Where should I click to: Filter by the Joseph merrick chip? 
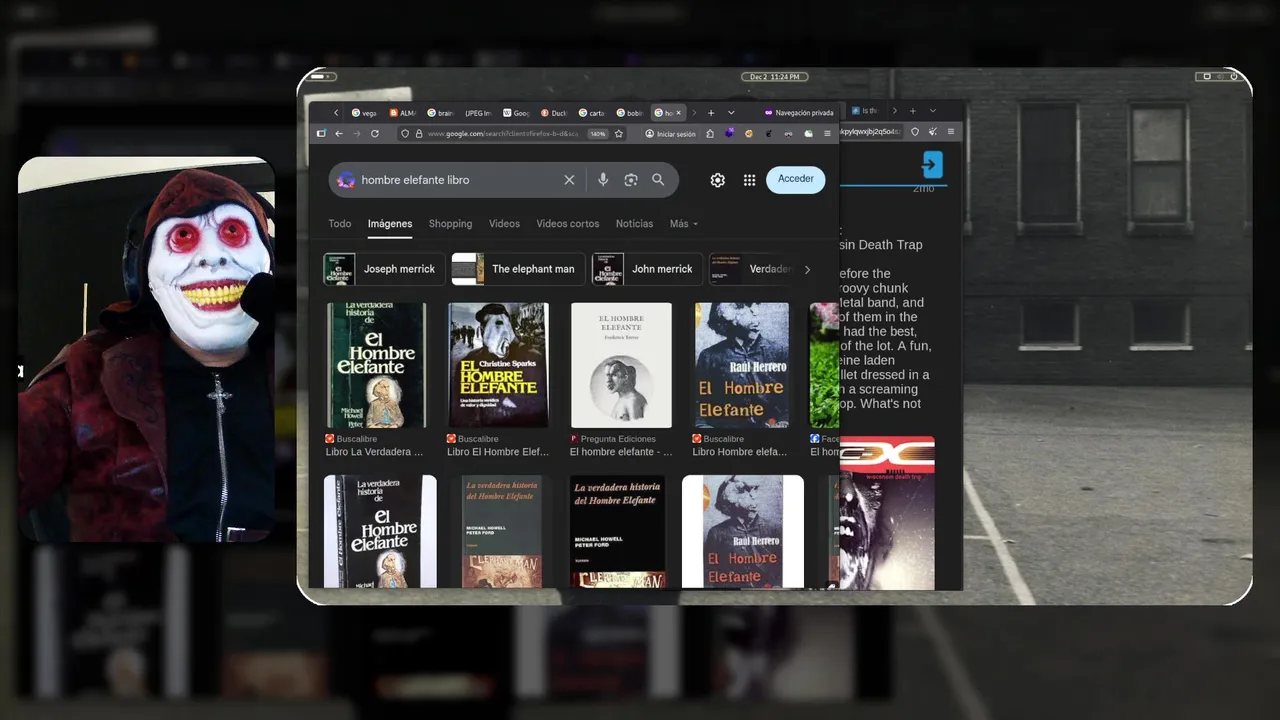(x=384, y=269)
